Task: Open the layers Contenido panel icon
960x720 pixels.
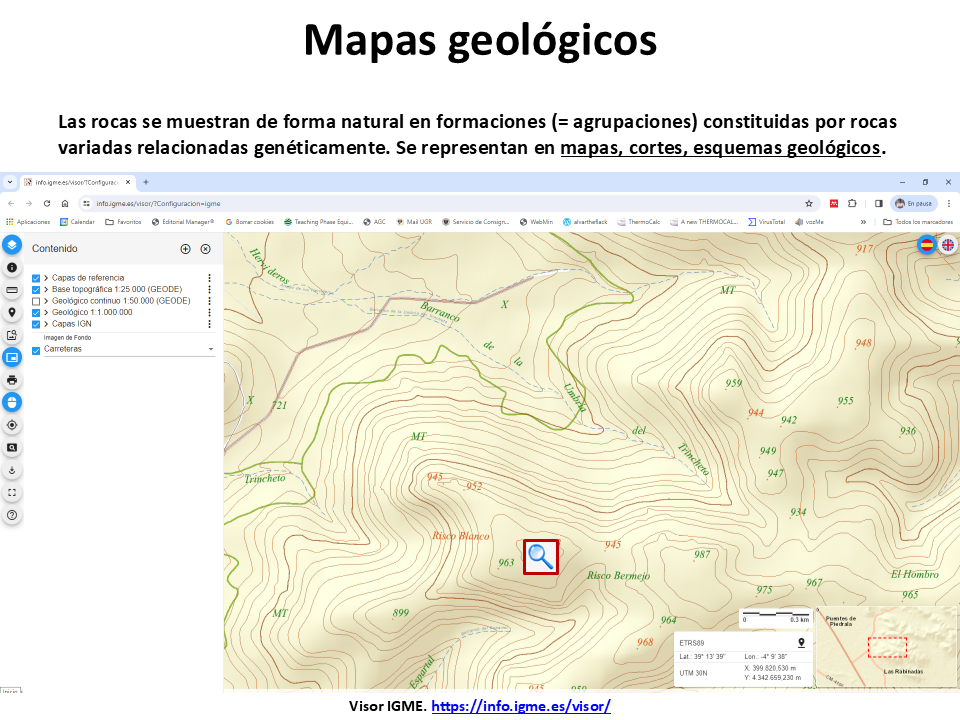Action: [12, 244]
